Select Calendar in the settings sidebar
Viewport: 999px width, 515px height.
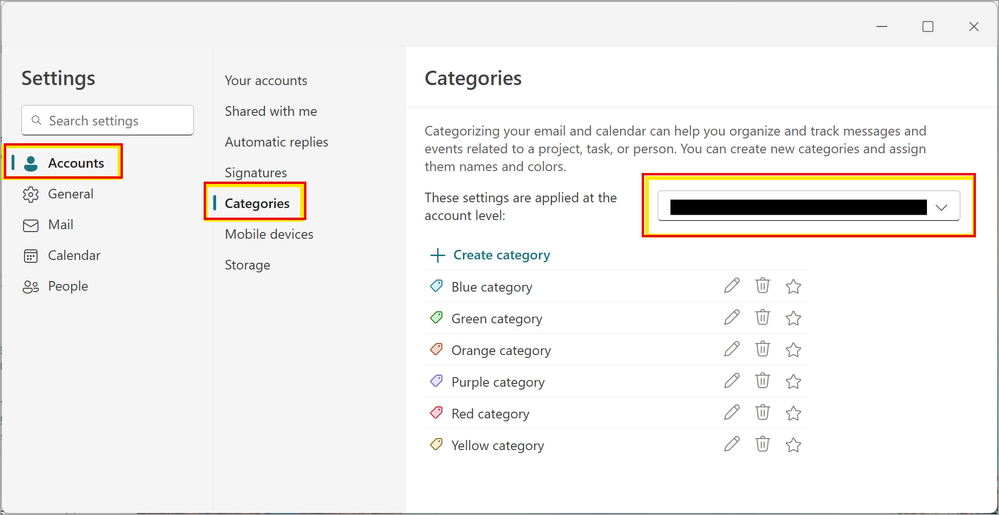pyautogui.click(x=73, y=255)
